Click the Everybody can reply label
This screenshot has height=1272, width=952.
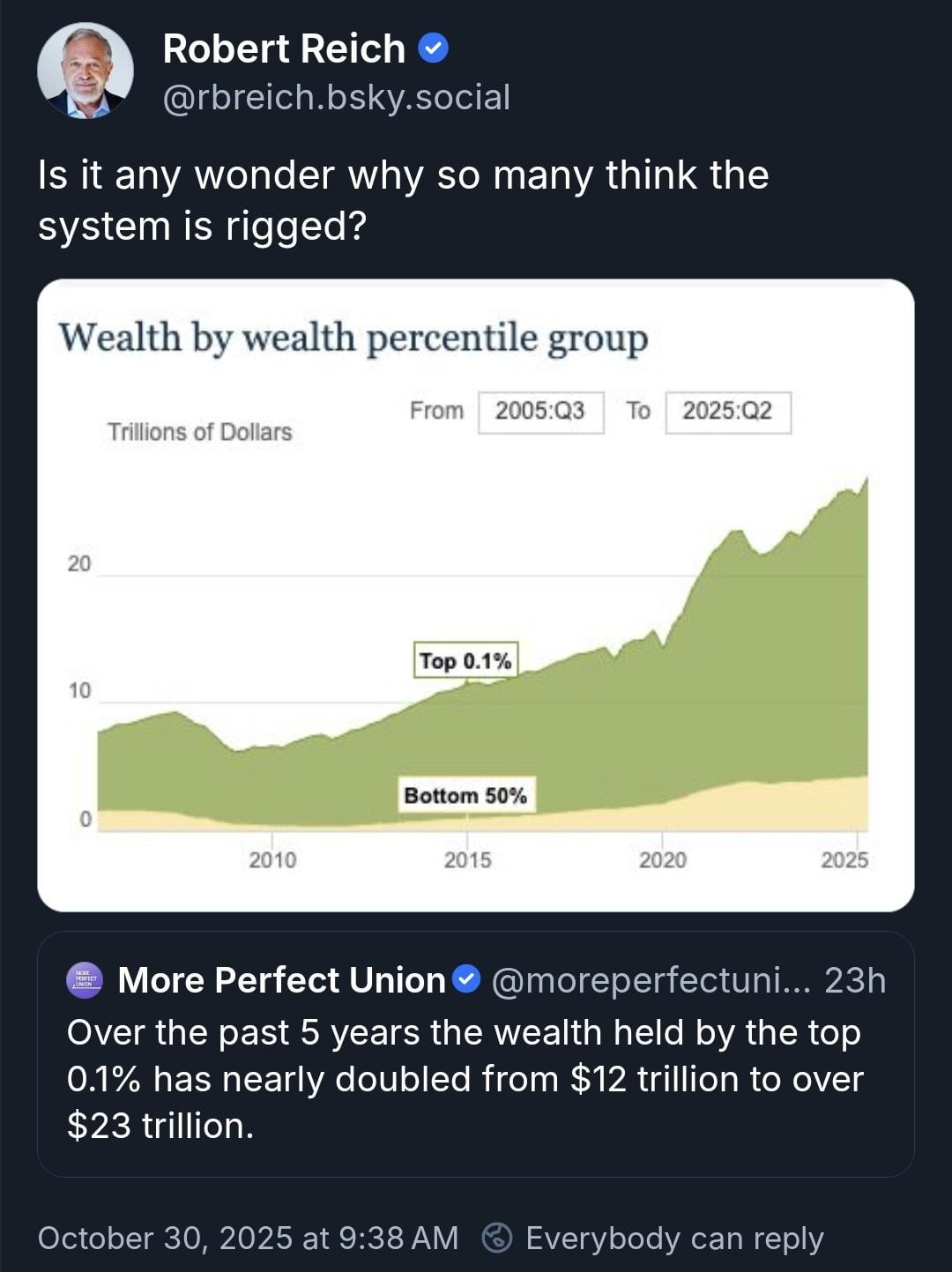coord(674,1238)
